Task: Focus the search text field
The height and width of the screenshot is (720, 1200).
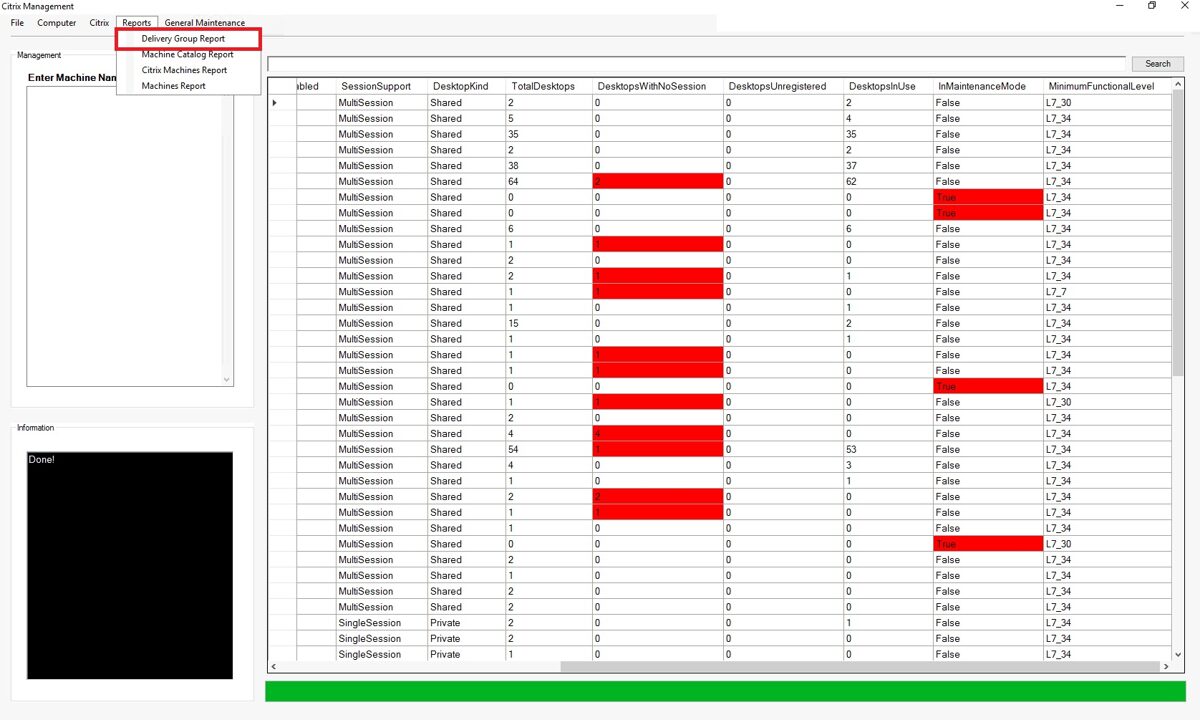Action: click(696, 64)
